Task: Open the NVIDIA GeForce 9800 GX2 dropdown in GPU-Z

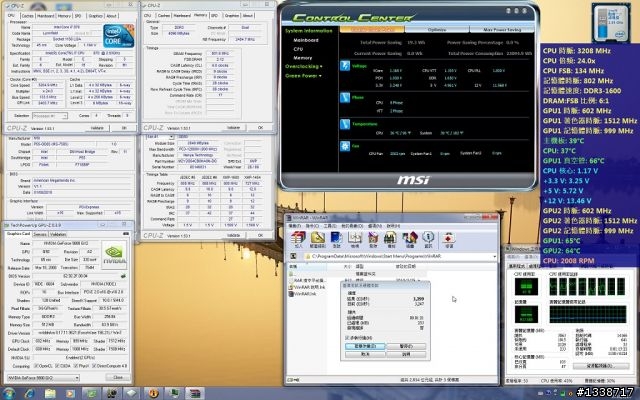Action: coord(43,378)
